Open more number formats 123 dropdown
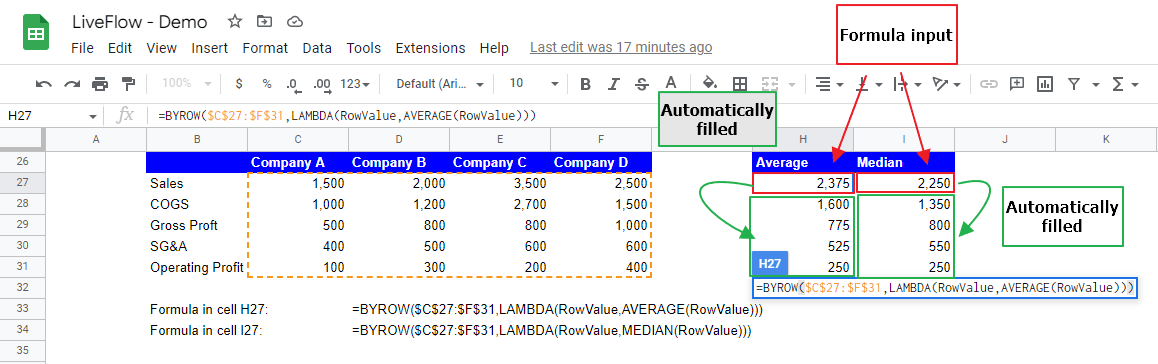 pos(354,84)
